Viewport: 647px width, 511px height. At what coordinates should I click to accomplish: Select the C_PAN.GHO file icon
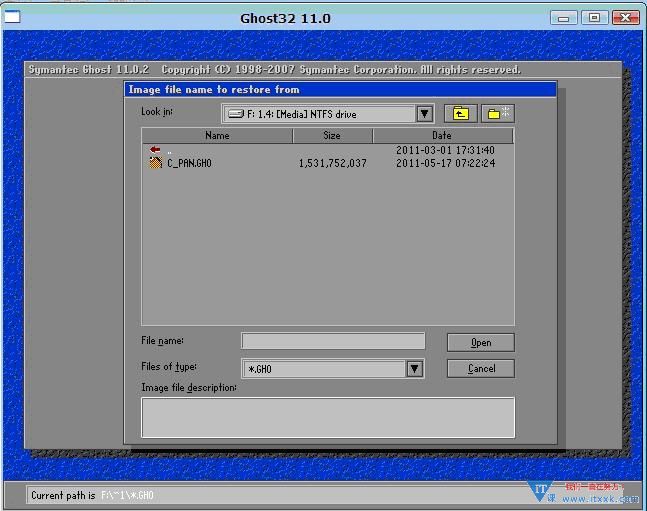156,163
